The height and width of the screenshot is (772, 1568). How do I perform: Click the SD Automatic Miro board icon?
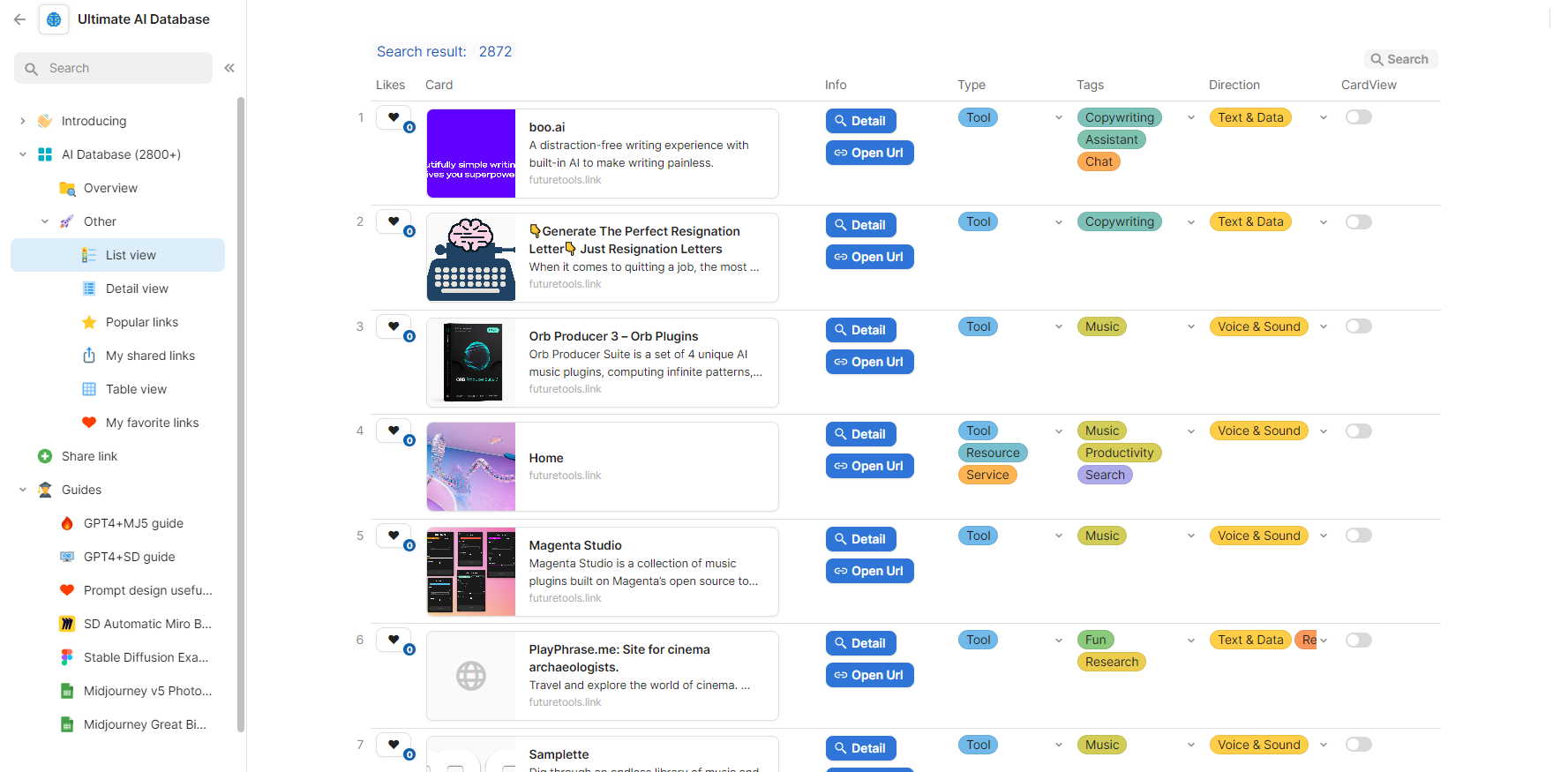pyautogui.click(x=67, y=624)
